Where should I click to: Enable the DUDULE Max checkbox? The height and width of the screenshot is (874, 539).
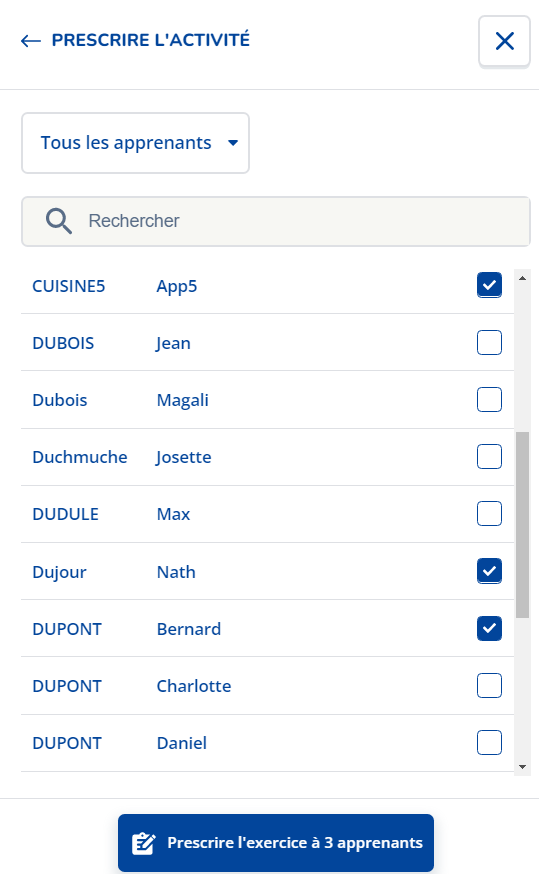pos(489,513)
